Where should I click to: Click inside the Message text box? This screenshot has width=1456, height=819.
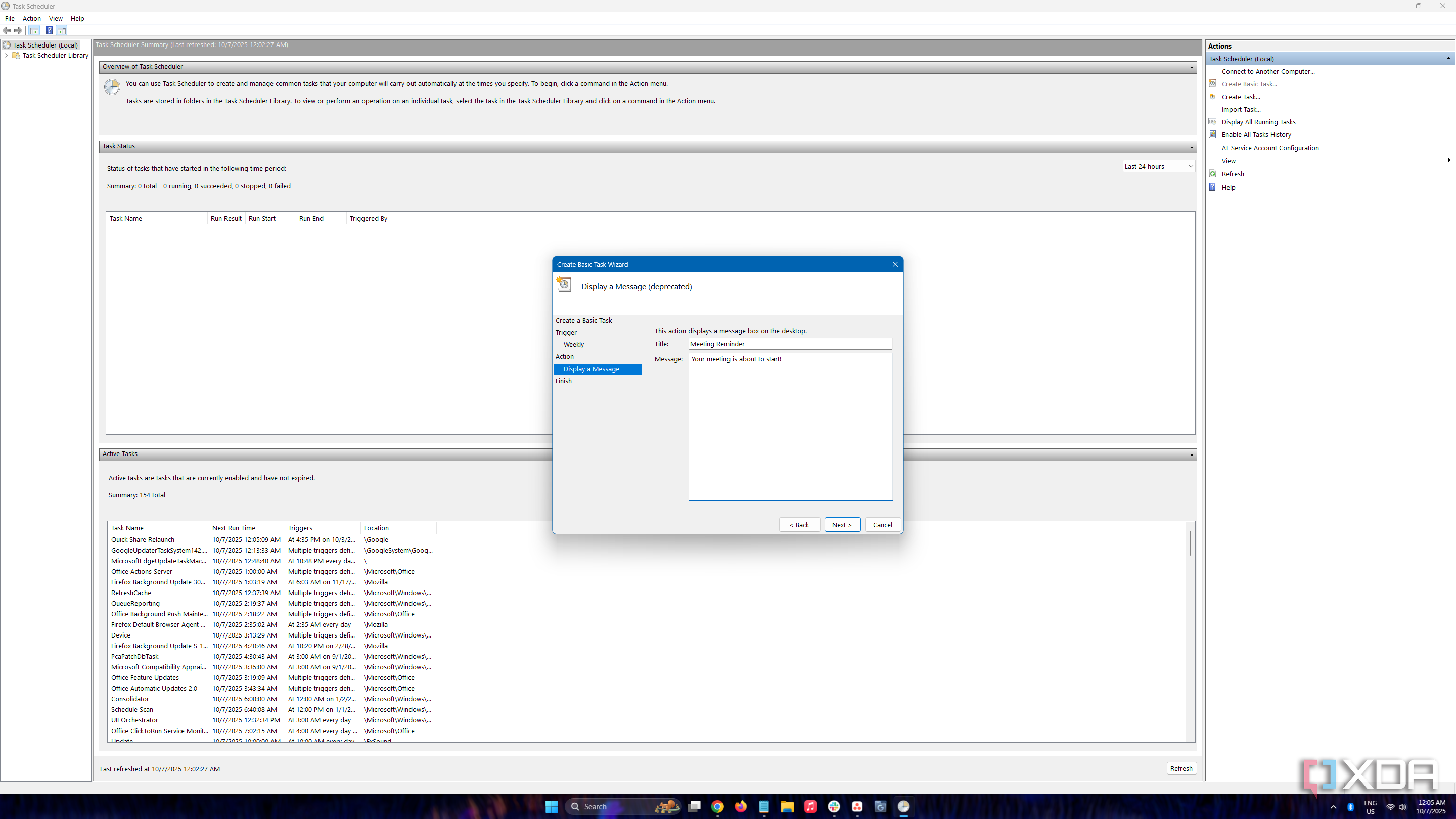click(x=790, y=427)
